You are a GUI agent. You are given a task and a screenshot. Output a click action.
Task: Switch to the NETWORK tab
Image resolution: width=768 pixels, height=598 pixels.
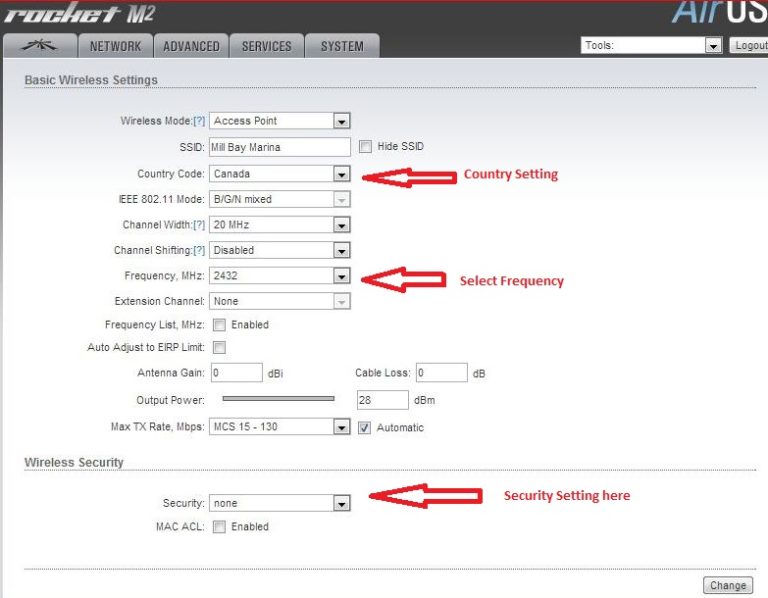(115, 46)
